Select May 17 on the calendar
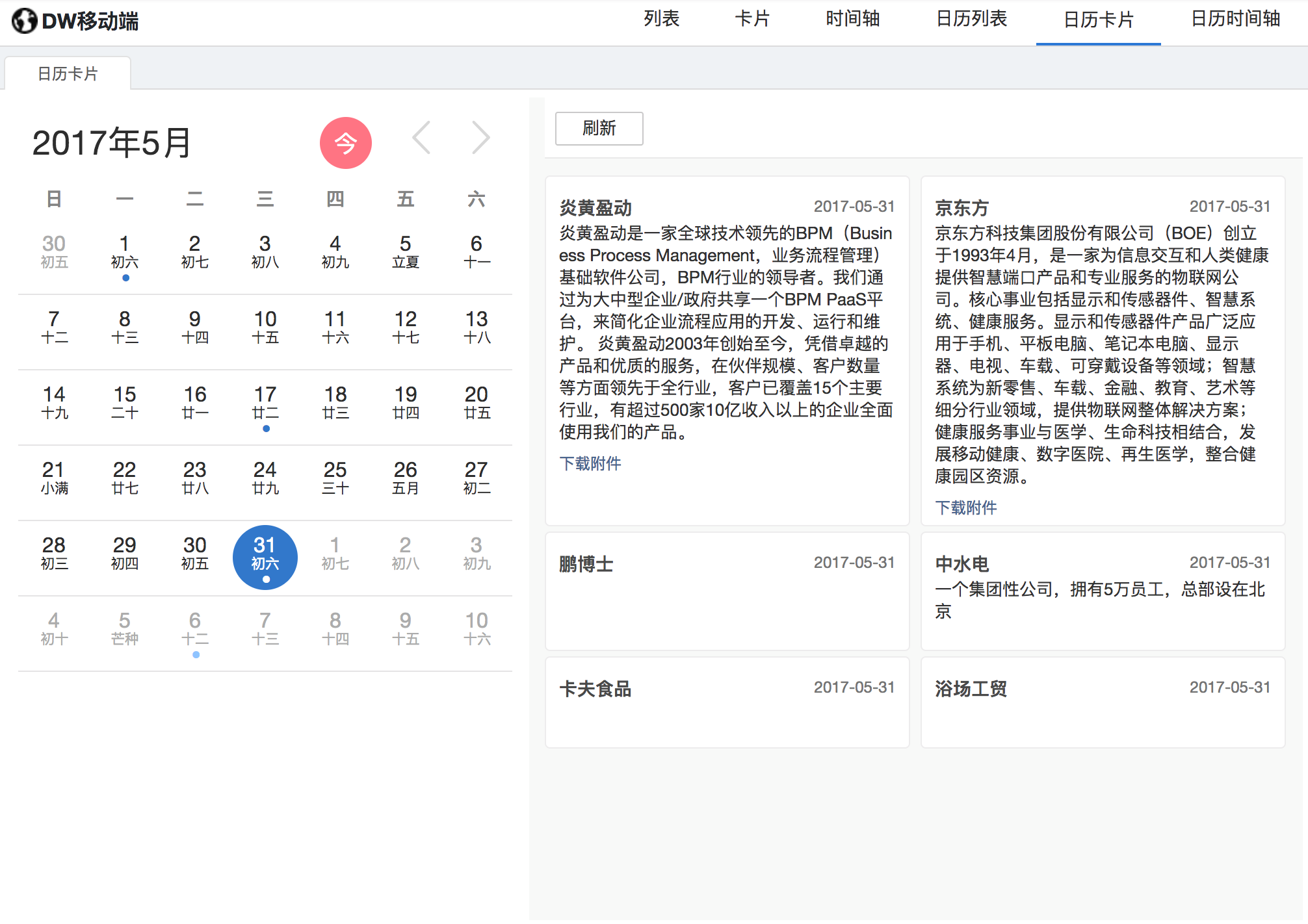 tap(265, 407)
